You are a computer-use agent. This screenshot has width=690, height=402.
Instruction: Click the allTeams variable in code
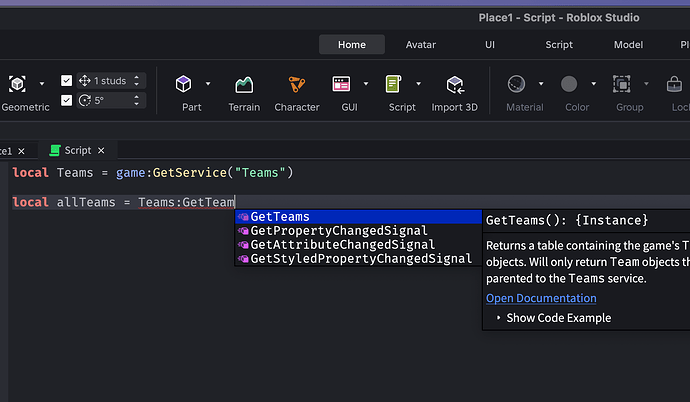pos(86,202)
